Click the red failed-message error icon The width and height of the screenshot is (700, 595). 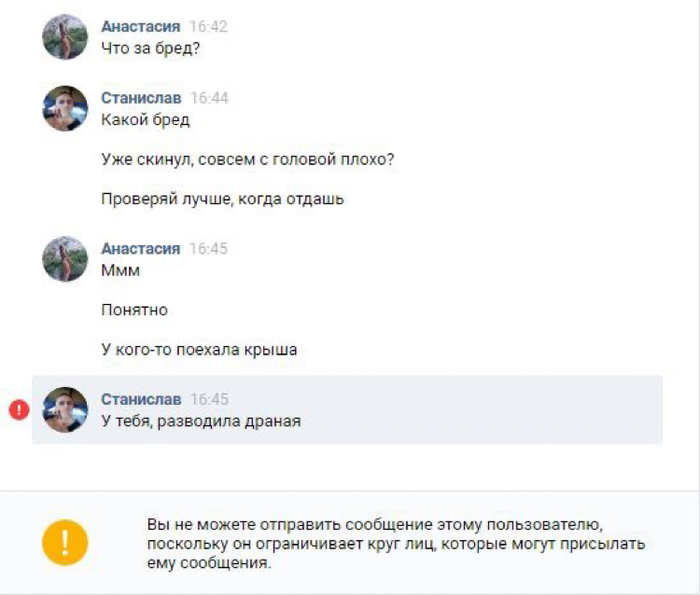coord(18,409)
